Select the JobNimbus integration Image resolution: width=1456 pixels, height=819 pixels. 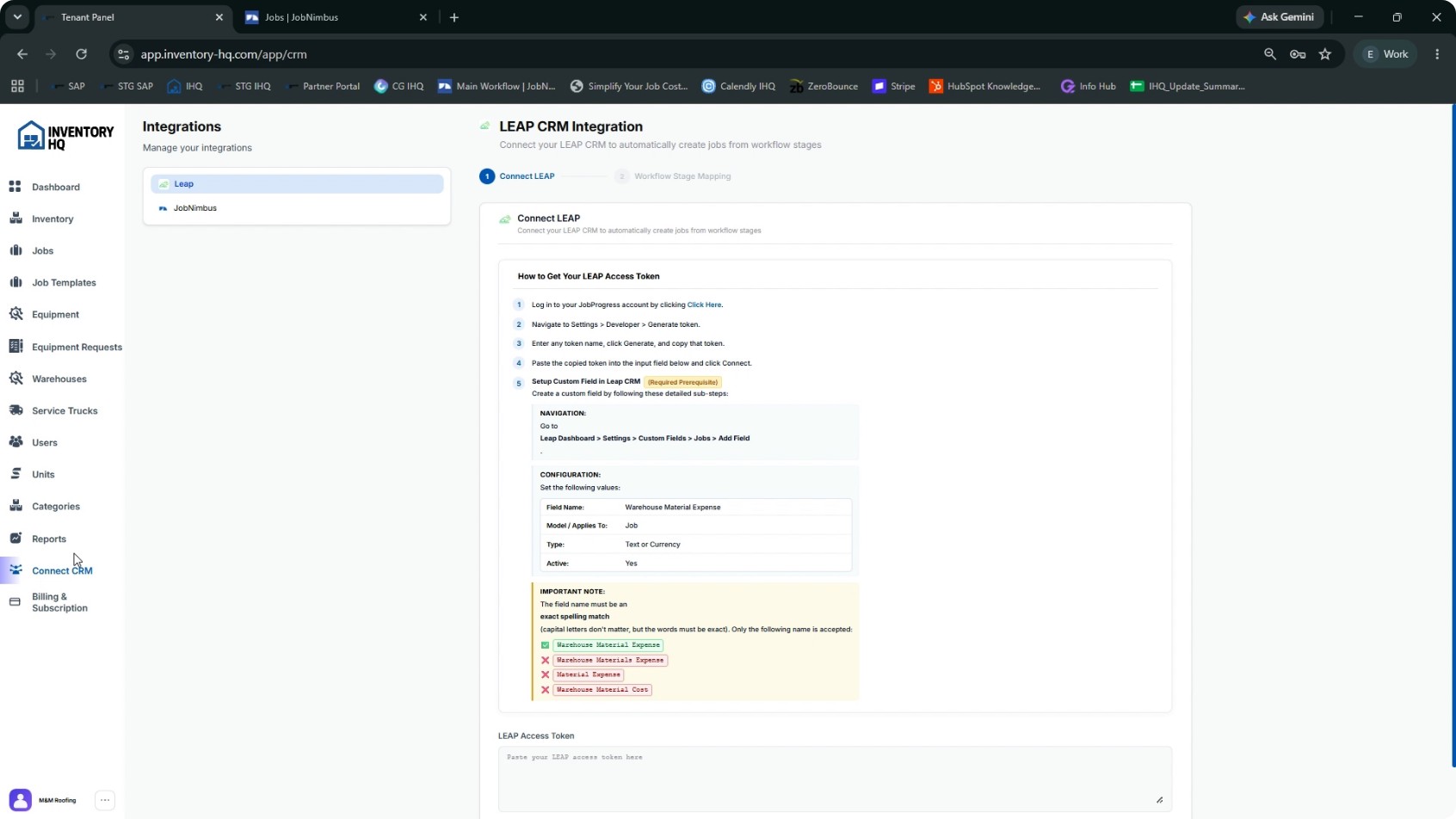[x=297, y=208]
